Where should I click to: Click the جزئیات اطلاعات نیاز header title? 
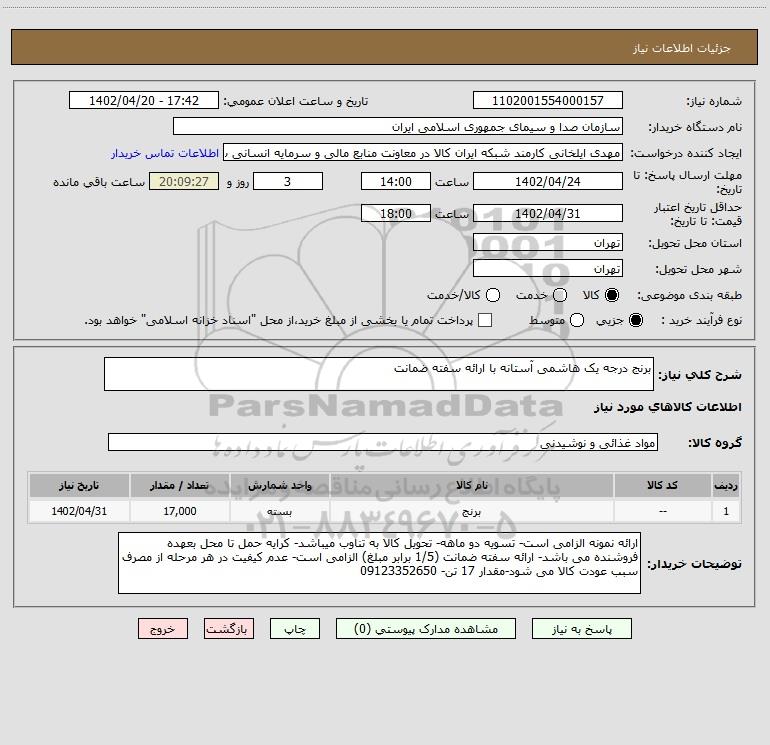coord(682,48)
